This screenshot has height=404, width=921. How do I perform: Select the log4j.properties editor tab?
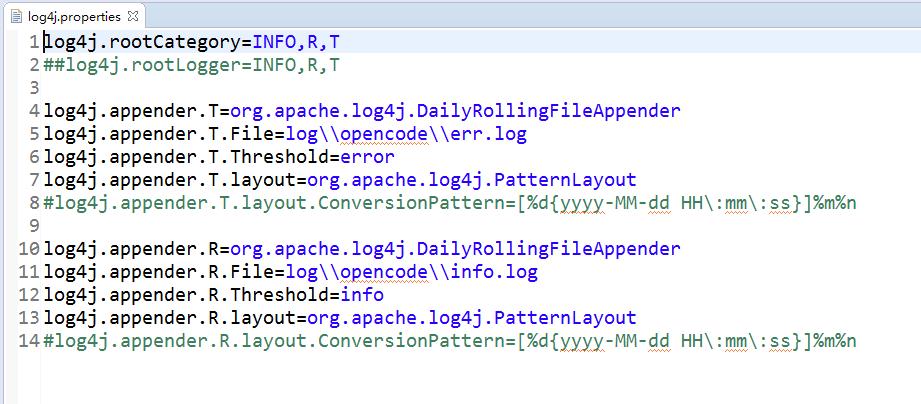point(75,16)
